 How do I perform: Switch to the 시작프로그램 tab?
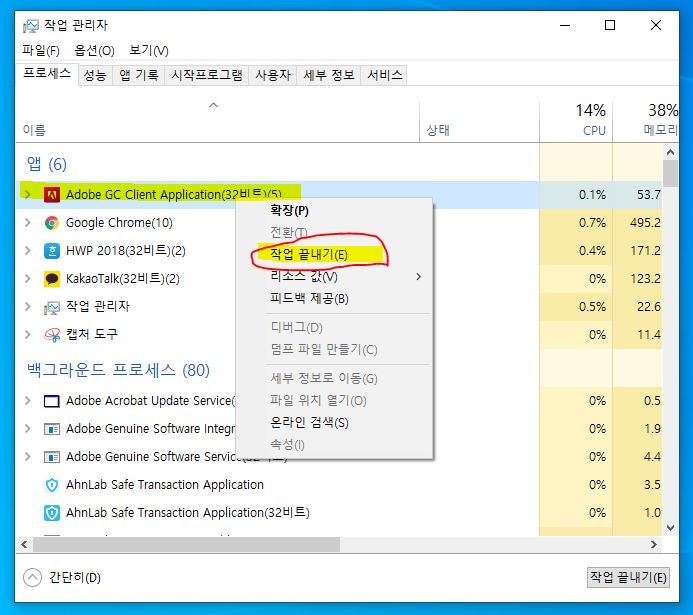point(207,75)
